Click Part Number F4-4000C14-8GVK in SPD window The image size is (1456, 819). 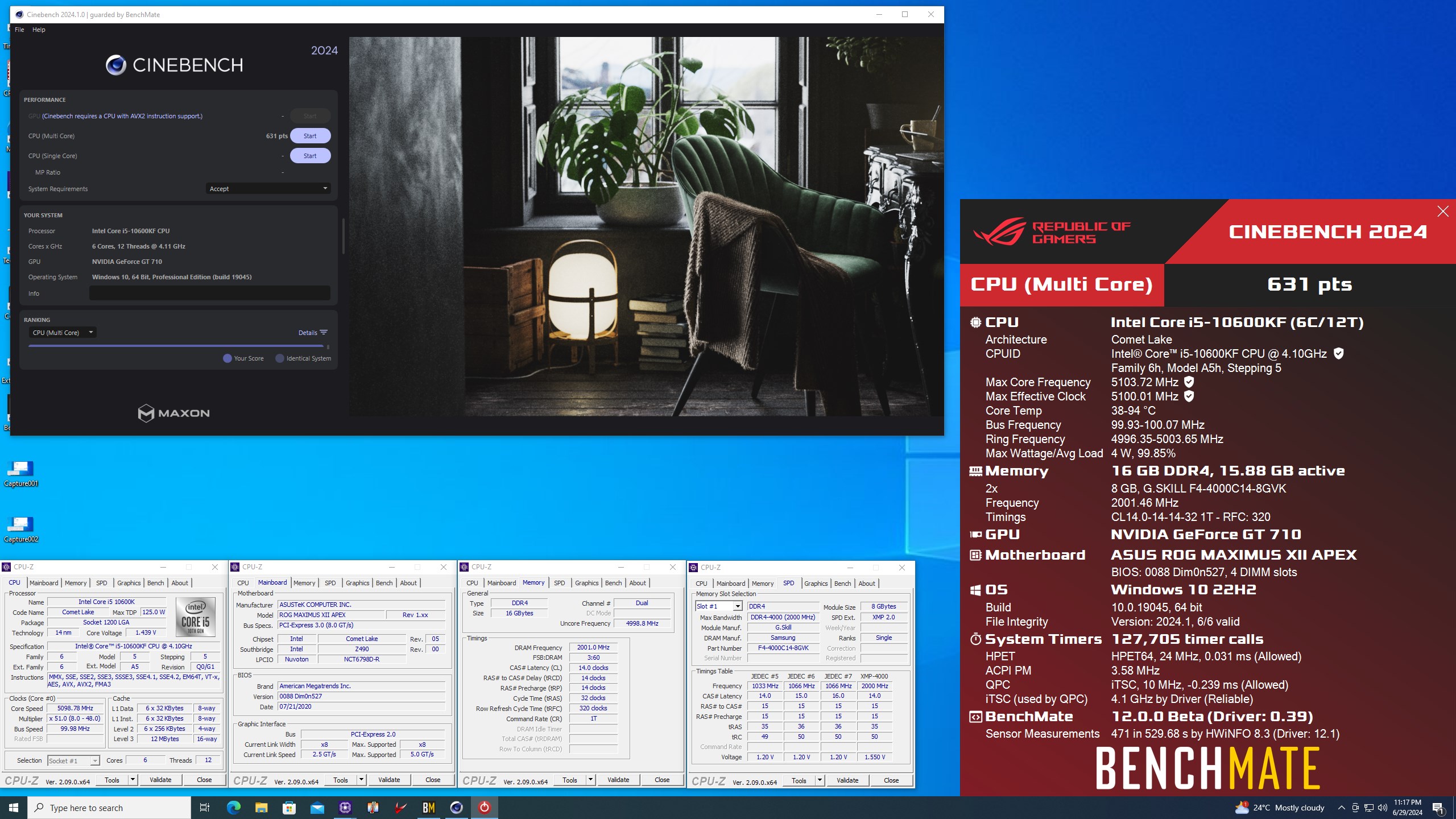[x=783, y=648]
